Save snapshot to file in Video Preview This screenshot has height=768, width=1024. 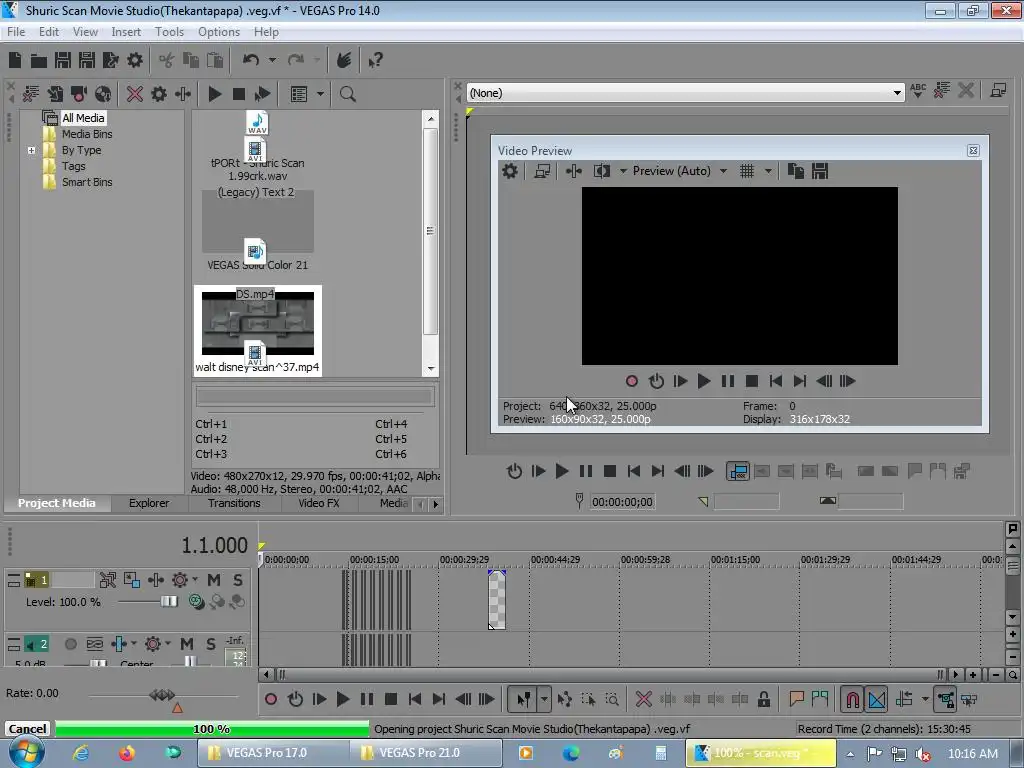click(820, 171)
